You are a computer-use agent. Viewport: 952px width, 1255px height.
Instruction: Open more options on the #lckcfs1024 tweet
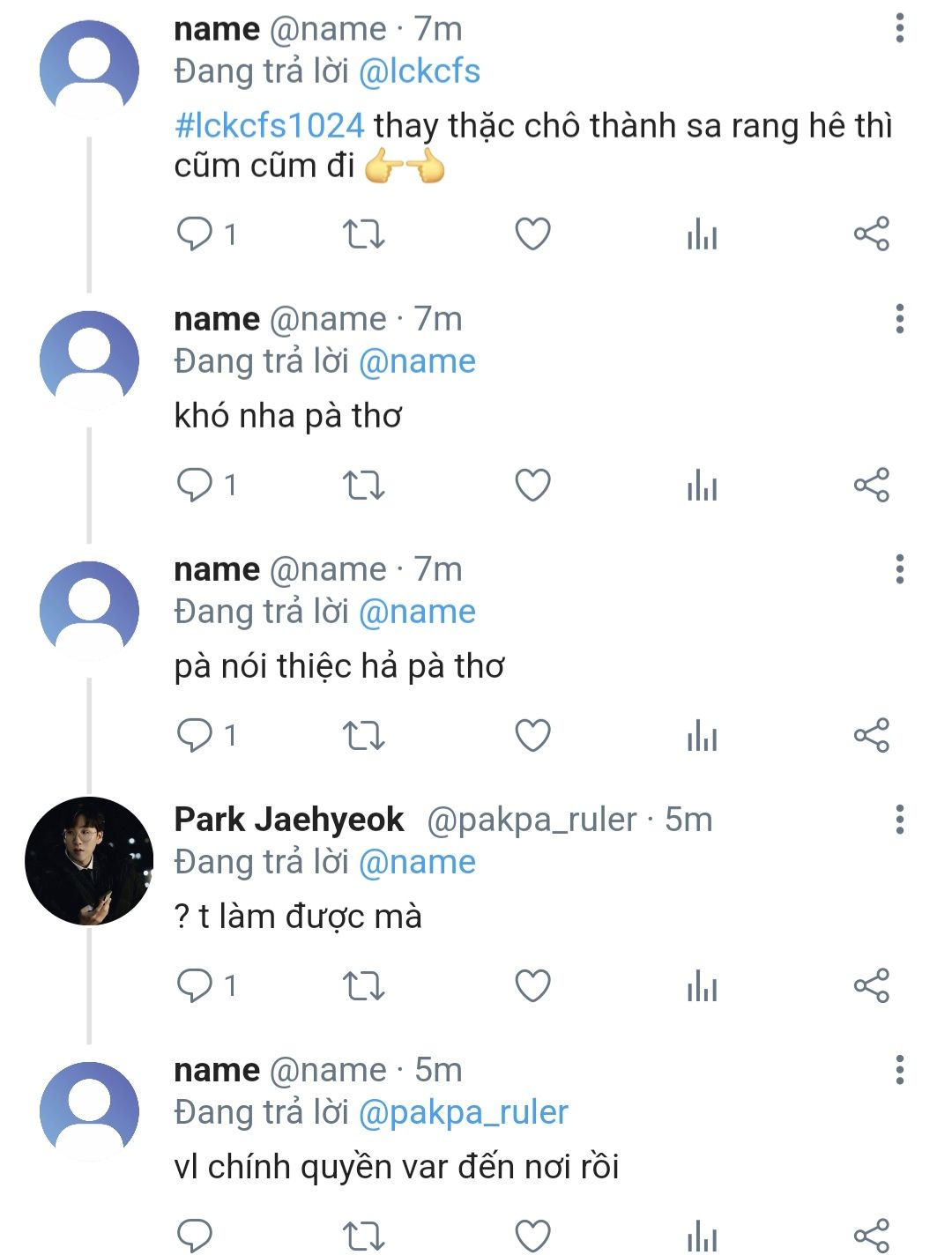pos(899,28)
